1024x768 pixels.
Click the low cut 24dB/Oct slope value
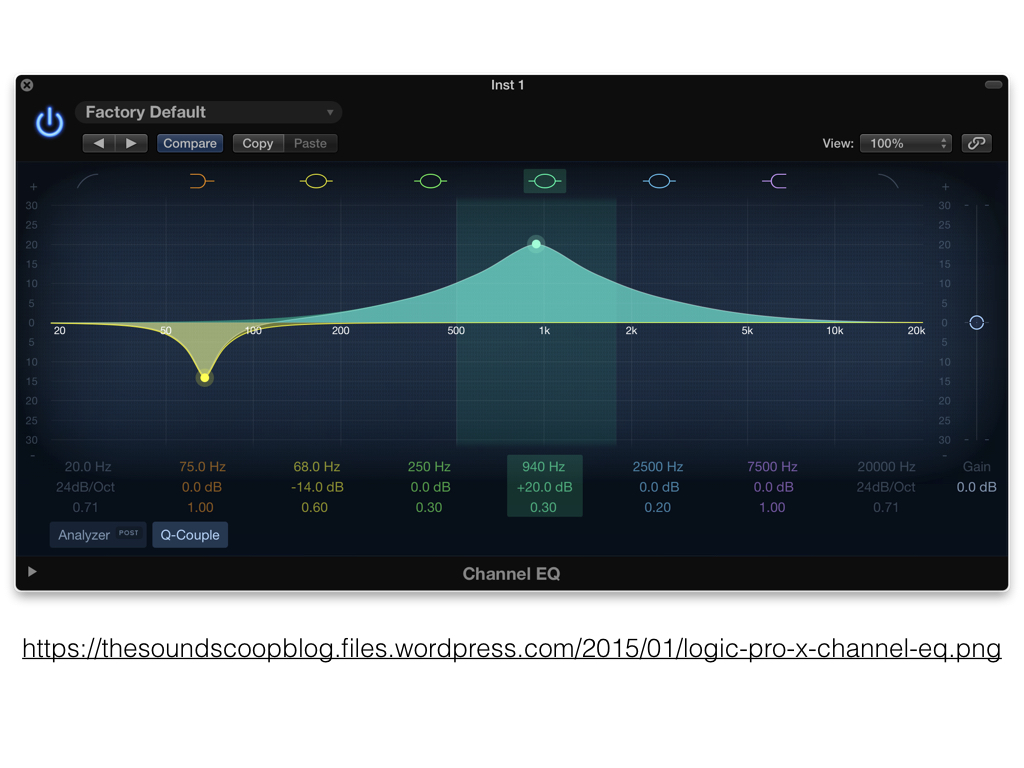point(86,487)
